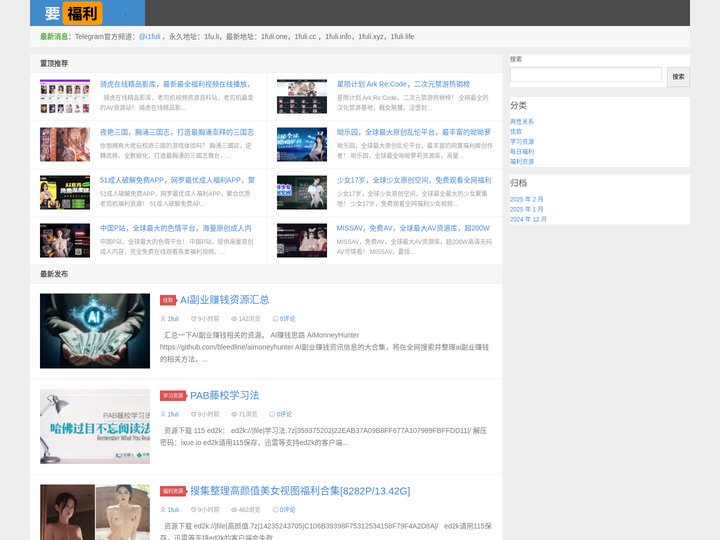The height and width of the screenshot is (540, 720).
Task: Select the red 福利资源 tag on third post
Action: click(x=173, y=491)
